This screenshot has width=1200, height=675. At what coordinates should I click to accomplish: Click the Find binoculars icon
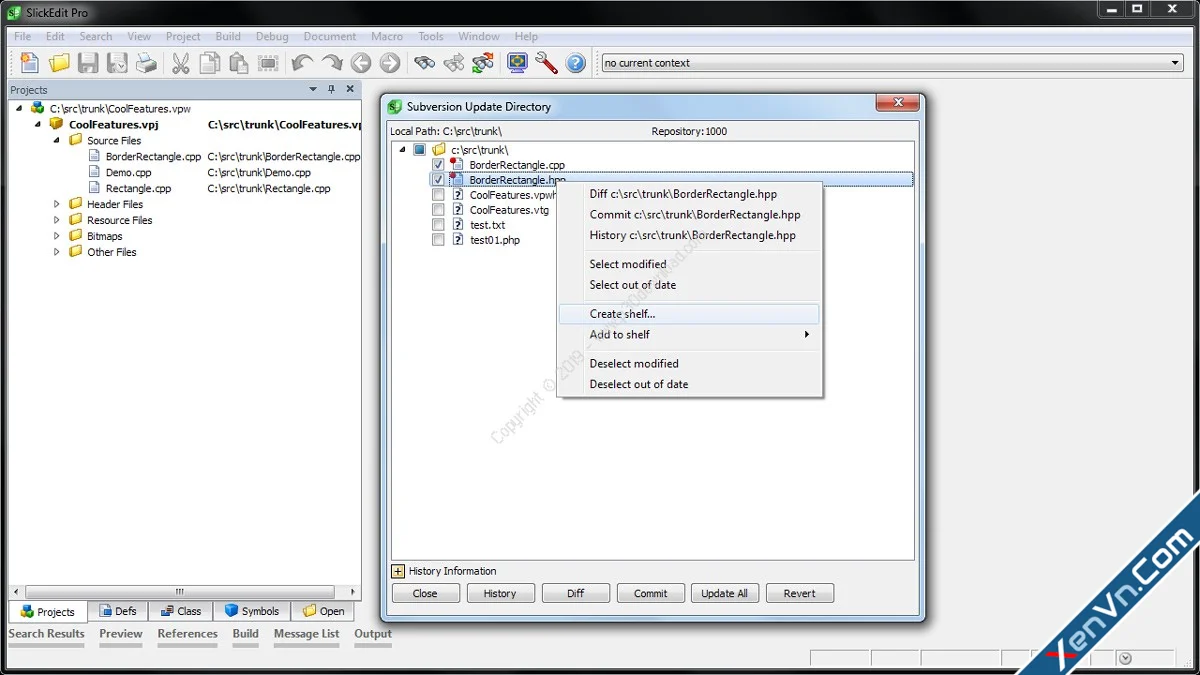[x=425, y=63]
